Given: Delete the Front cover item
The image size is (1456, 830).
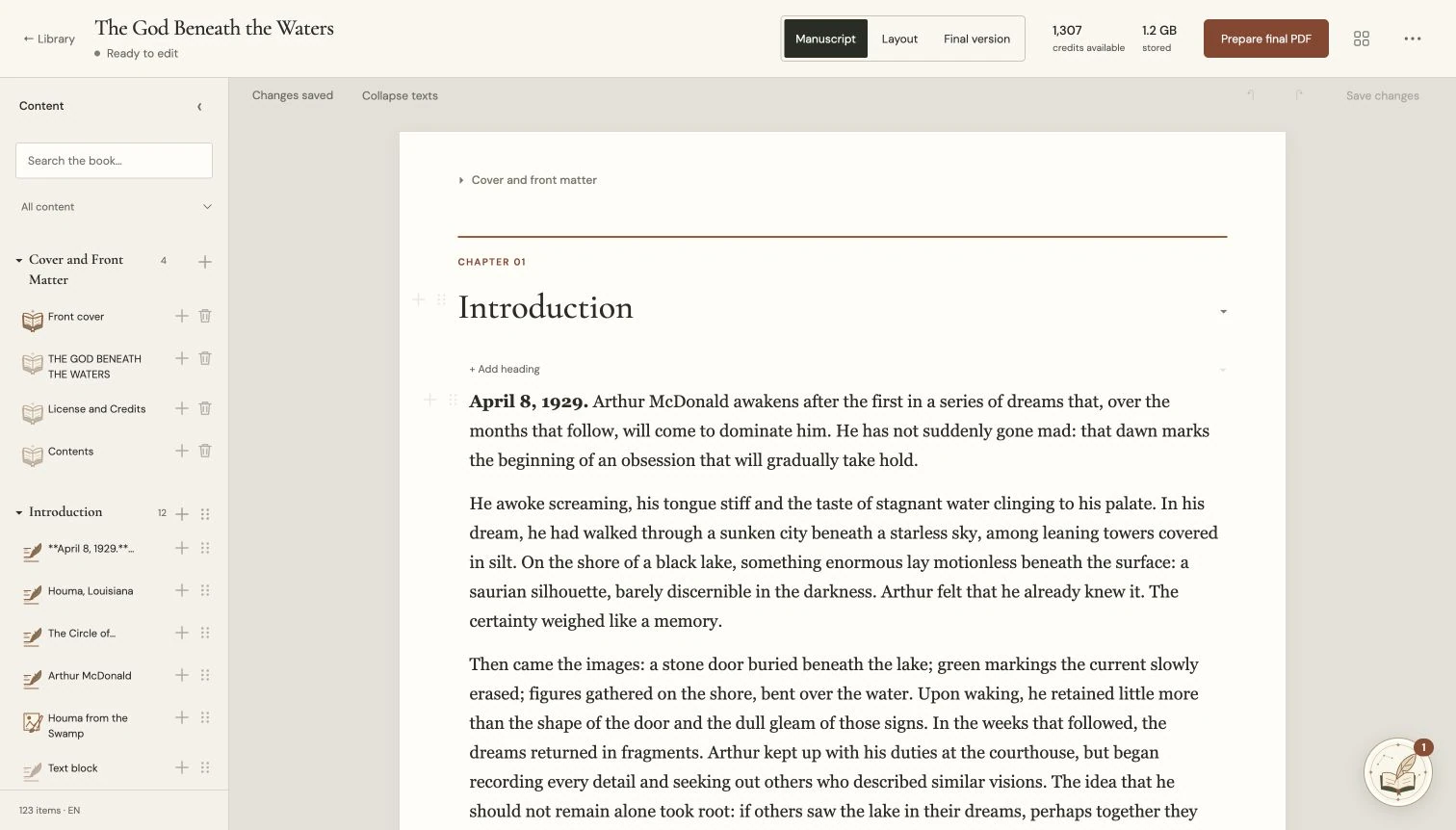Looking at the screenshot, I should pyautogui.click(x=205, y=316).
